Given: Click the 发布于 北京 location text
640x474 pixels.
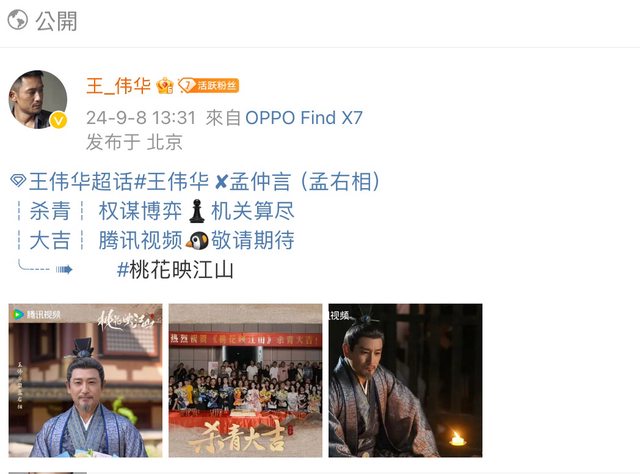Looking at the screenshot, I should click(134, 142).
